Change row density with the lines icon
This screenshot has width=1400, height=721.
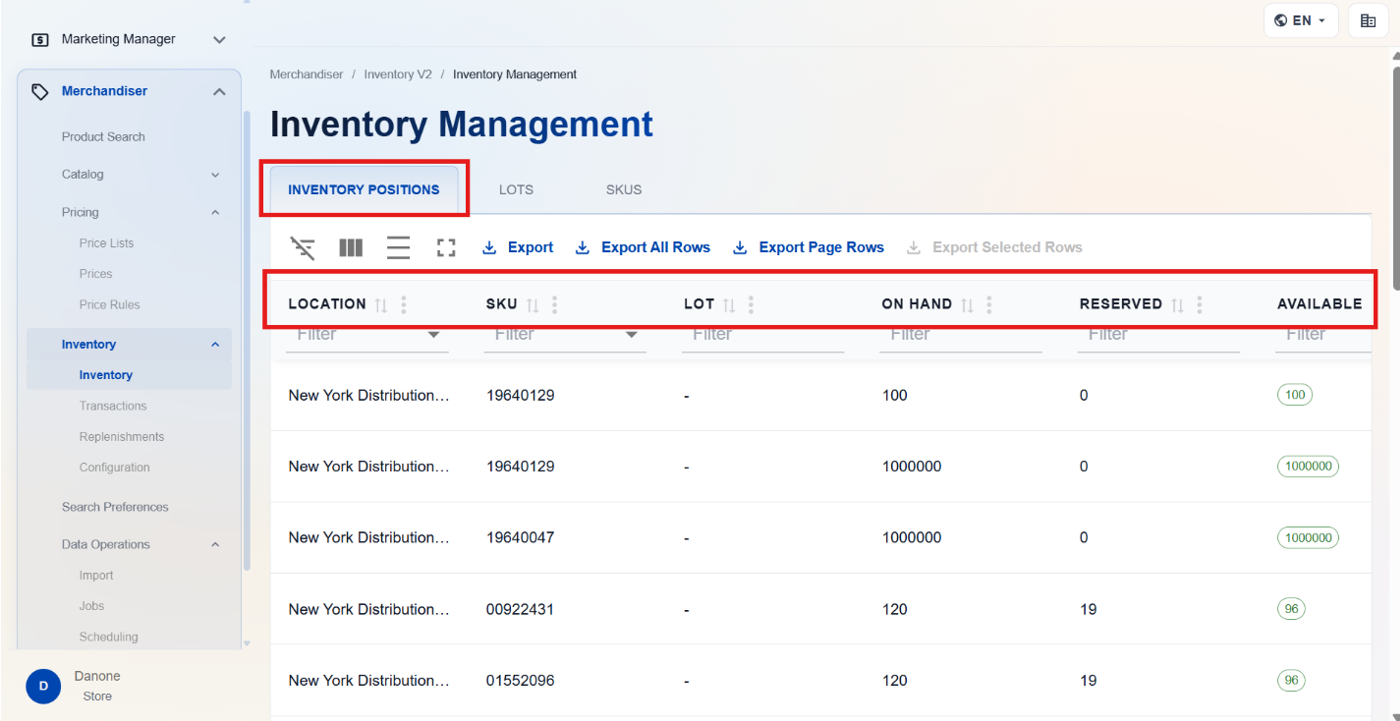(x=398, y=248)
